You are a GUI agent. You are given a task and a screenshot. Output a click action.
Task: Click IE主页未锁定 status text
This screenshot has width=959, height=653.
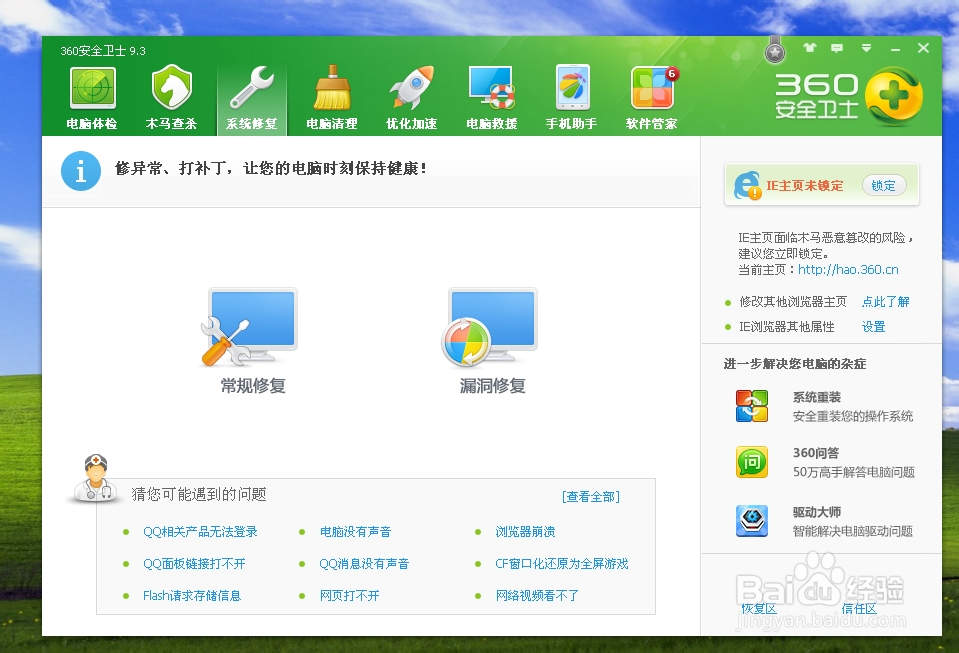[804, 186]
